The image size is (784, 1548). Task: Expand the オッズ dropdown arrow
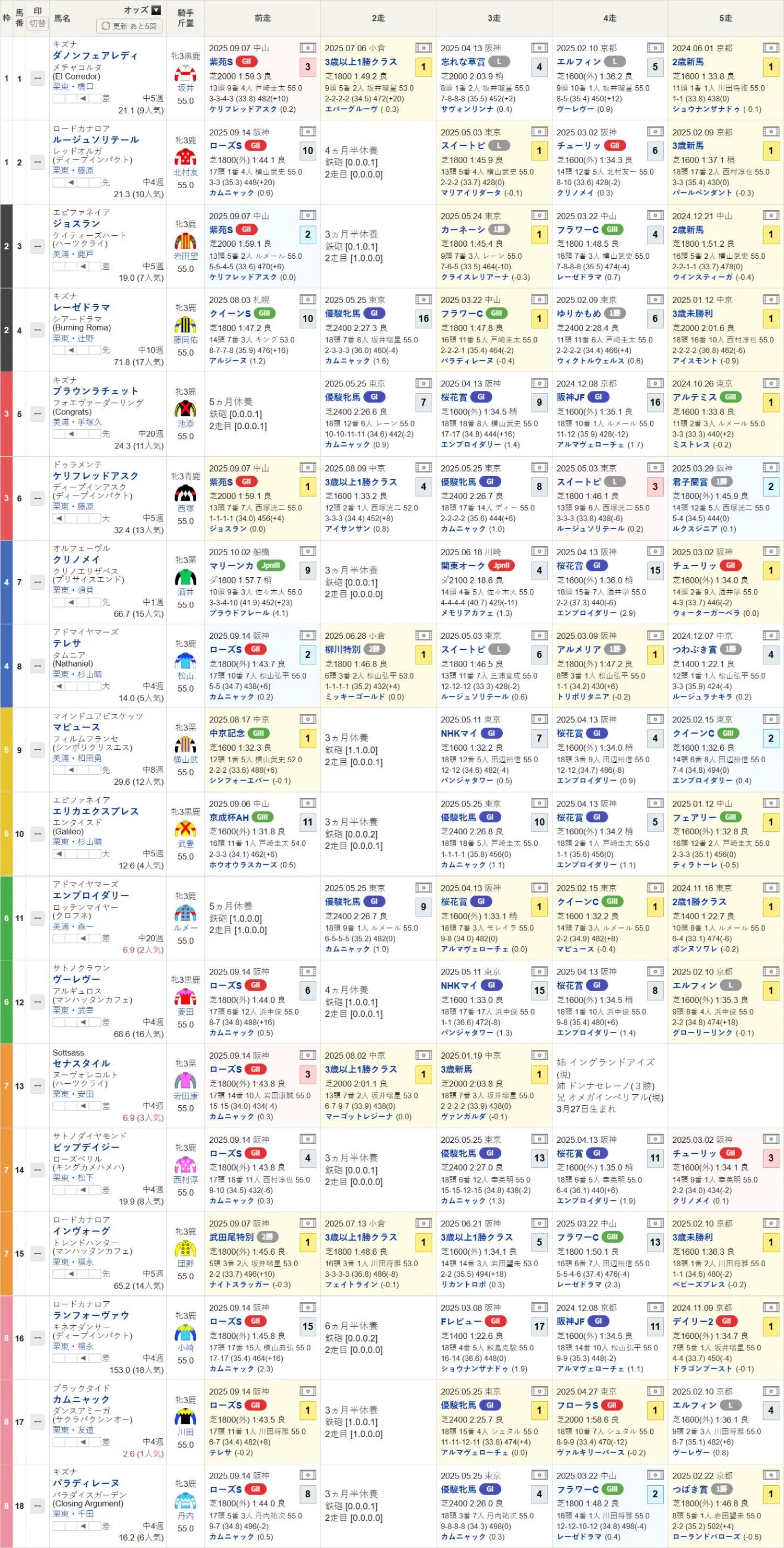coord(156,10)
